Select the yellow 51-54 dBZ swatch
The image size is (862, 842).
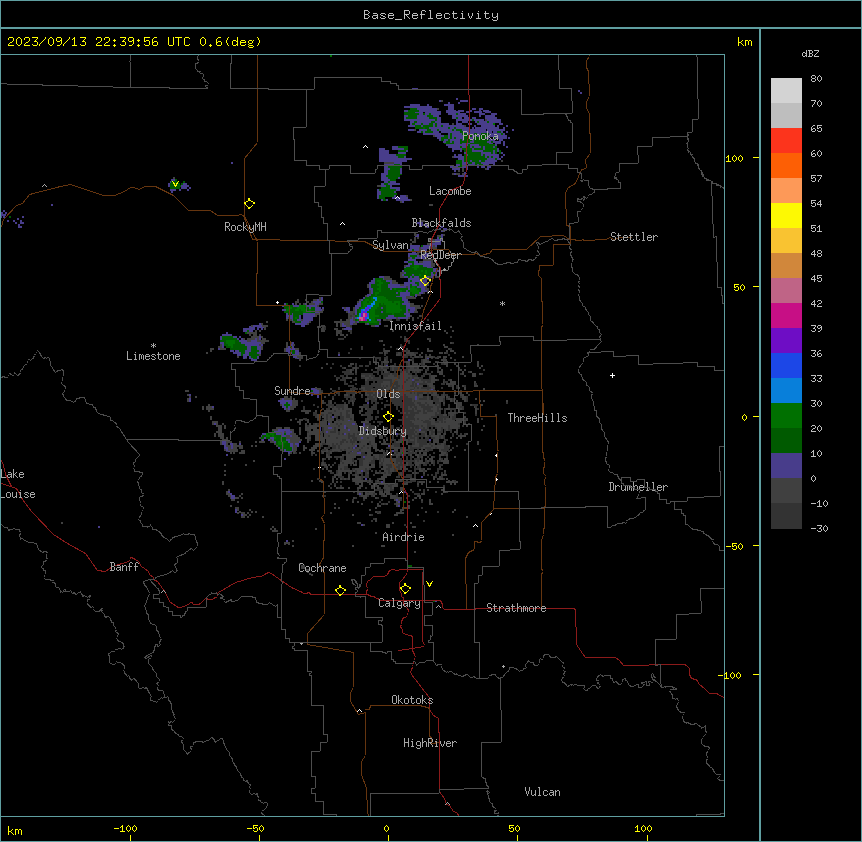786,215
